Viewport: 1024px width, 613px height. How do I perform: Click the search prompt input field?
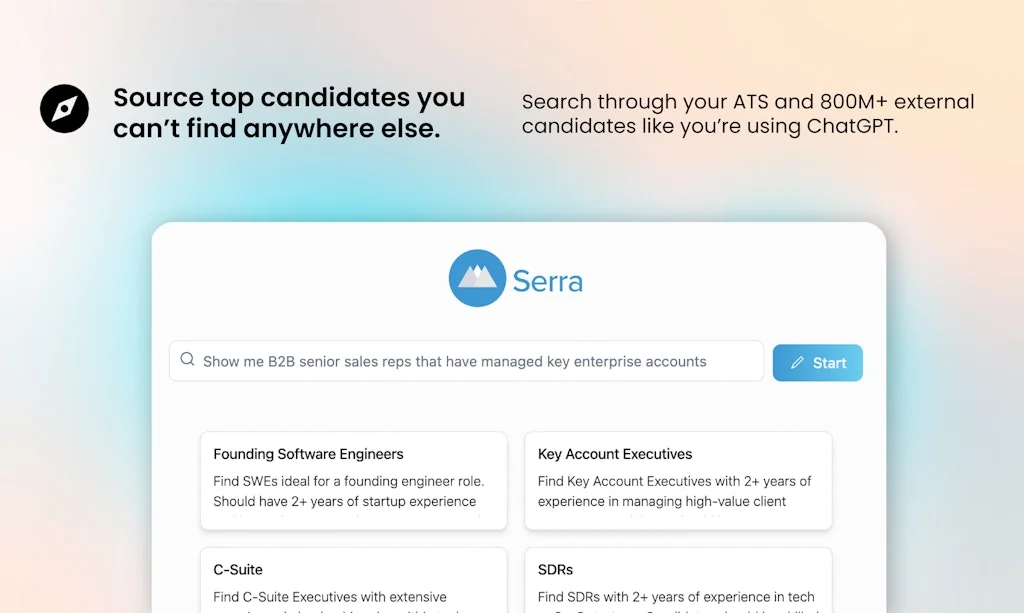tap(465, 361)
